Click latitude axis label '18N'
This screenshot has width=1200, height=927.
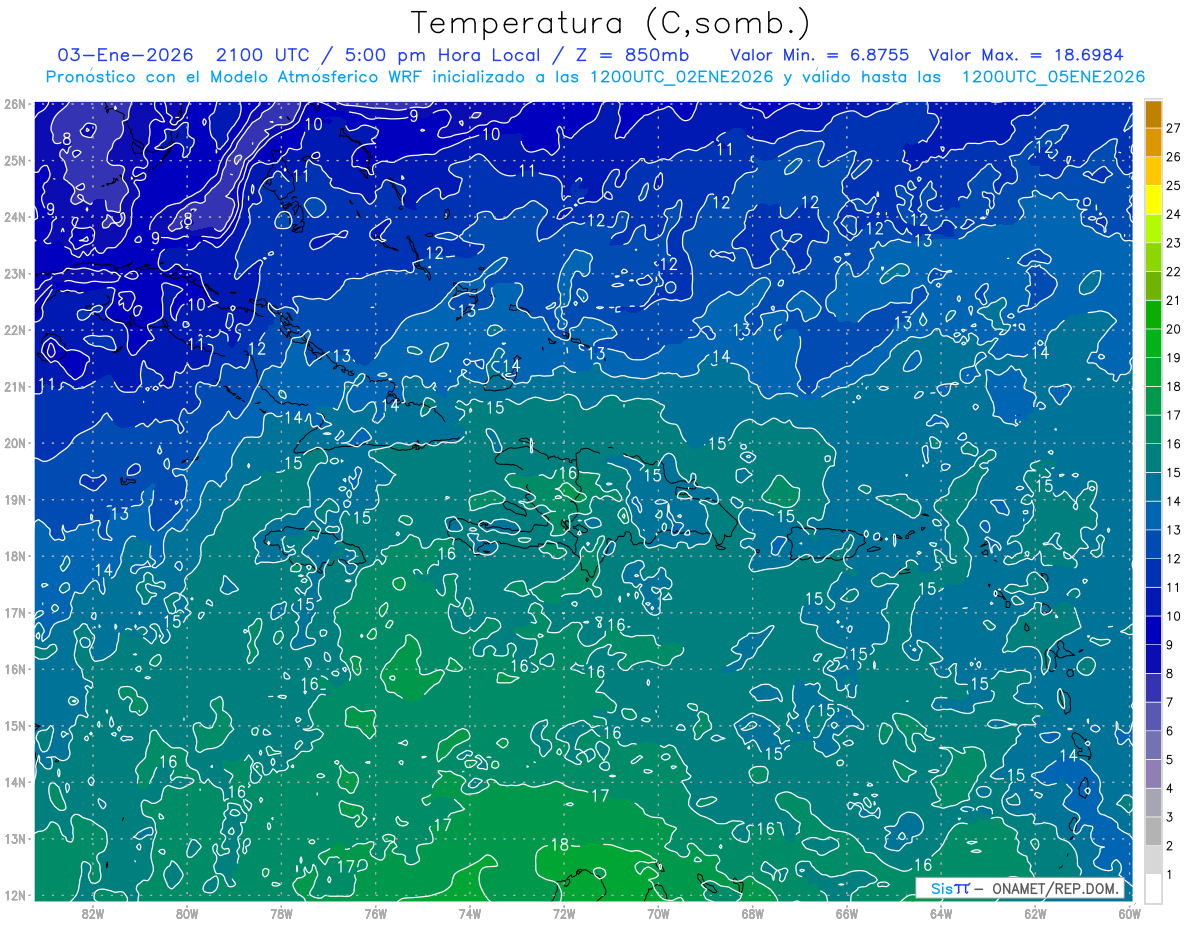(x=14, y=556)
